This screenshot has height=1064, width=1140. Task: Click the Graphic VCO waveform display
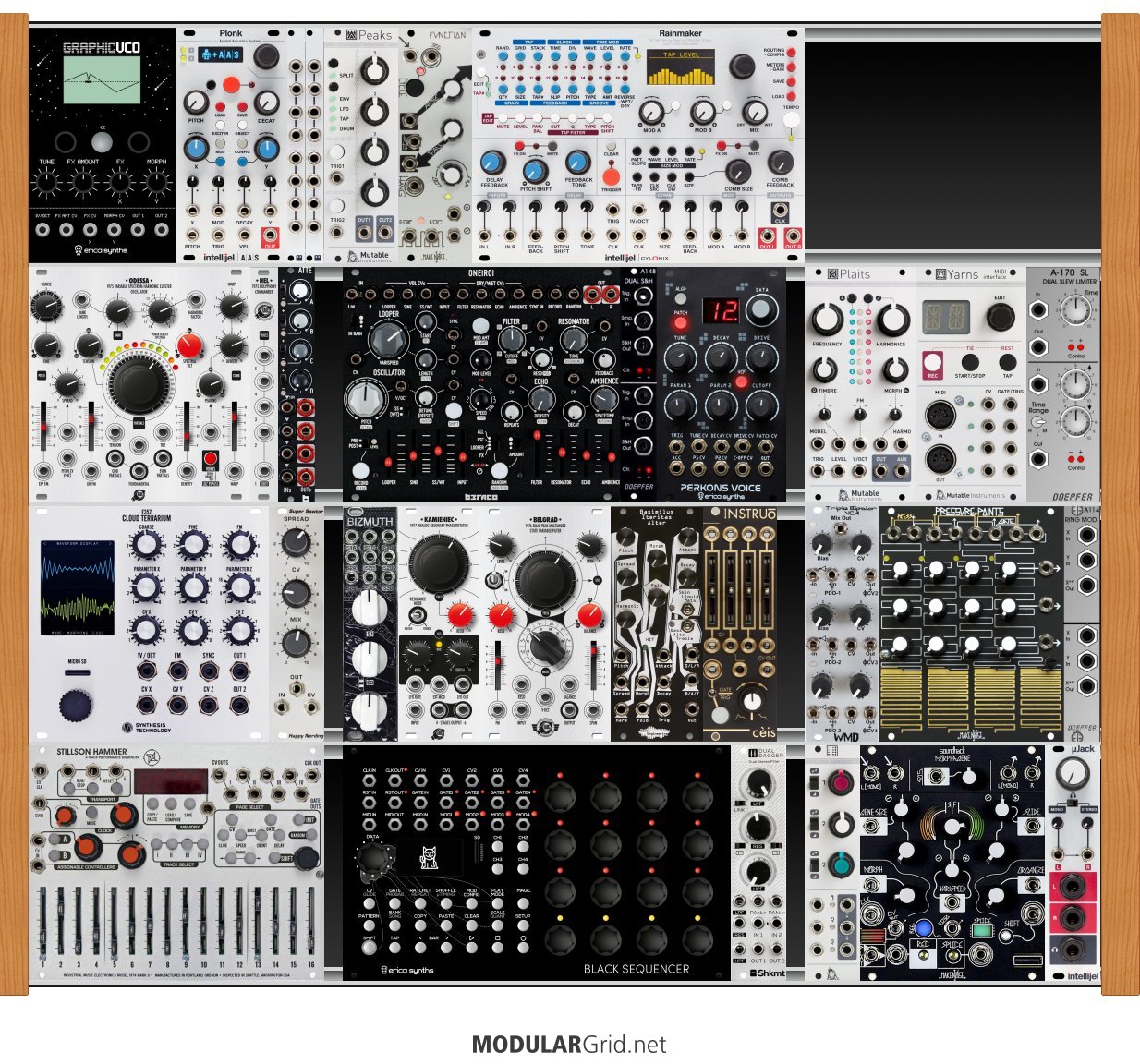click(x=102, y=79)
